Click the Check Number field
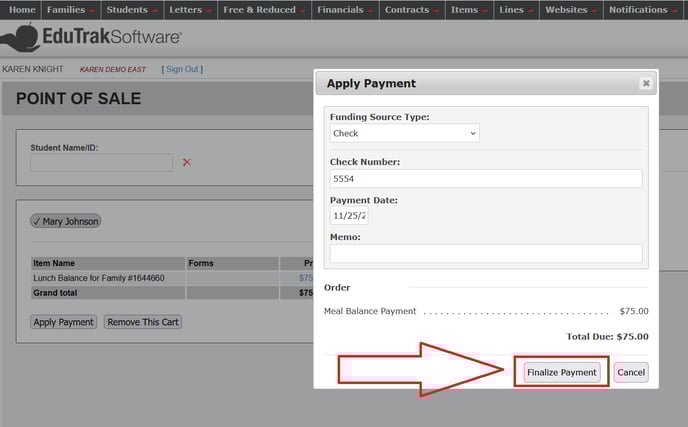Image resolution: width=688 pixels, height=427 pixels. pyautogui.click(x=486, y=178)
